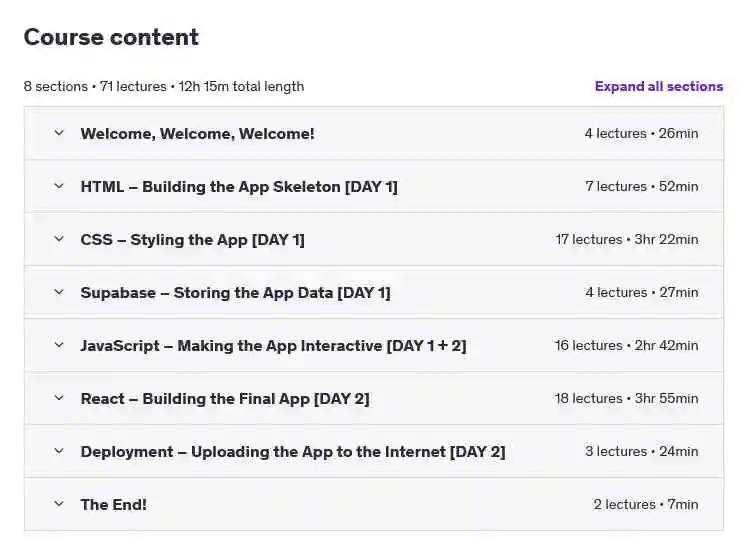Viewport: 745px width, 545px height.
Task: Open the Supabase section using its chevron
Action: (x=59, y=292)
